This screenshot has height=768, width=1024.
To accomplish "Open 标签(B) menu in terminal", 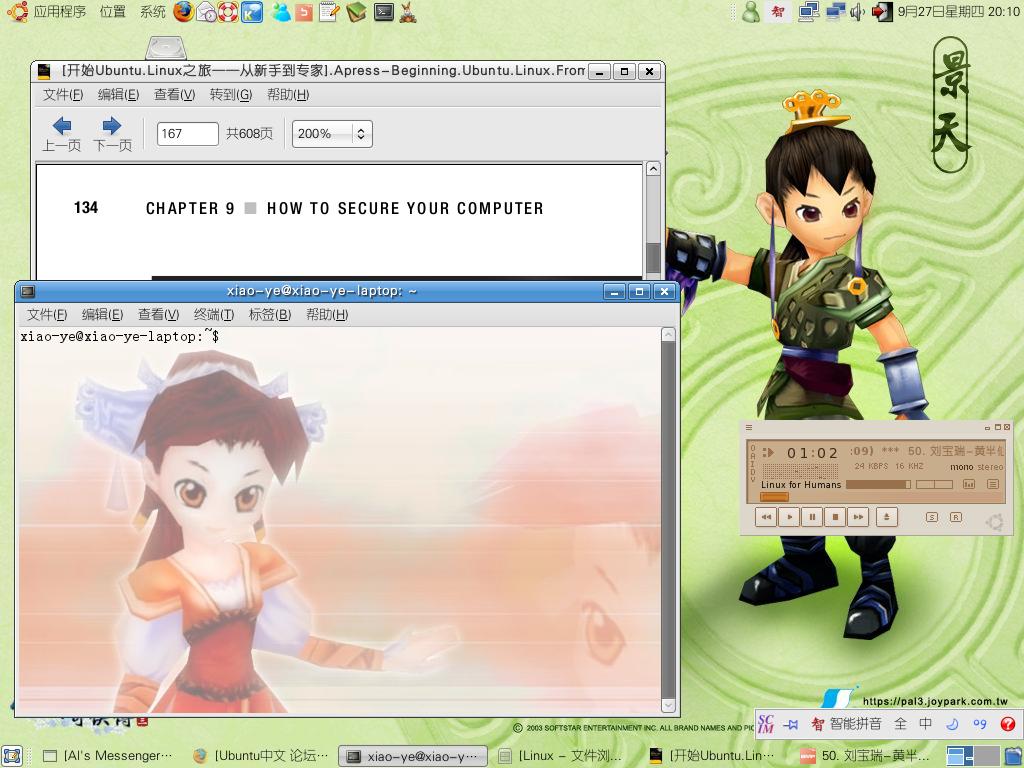I will coord(270,315).
